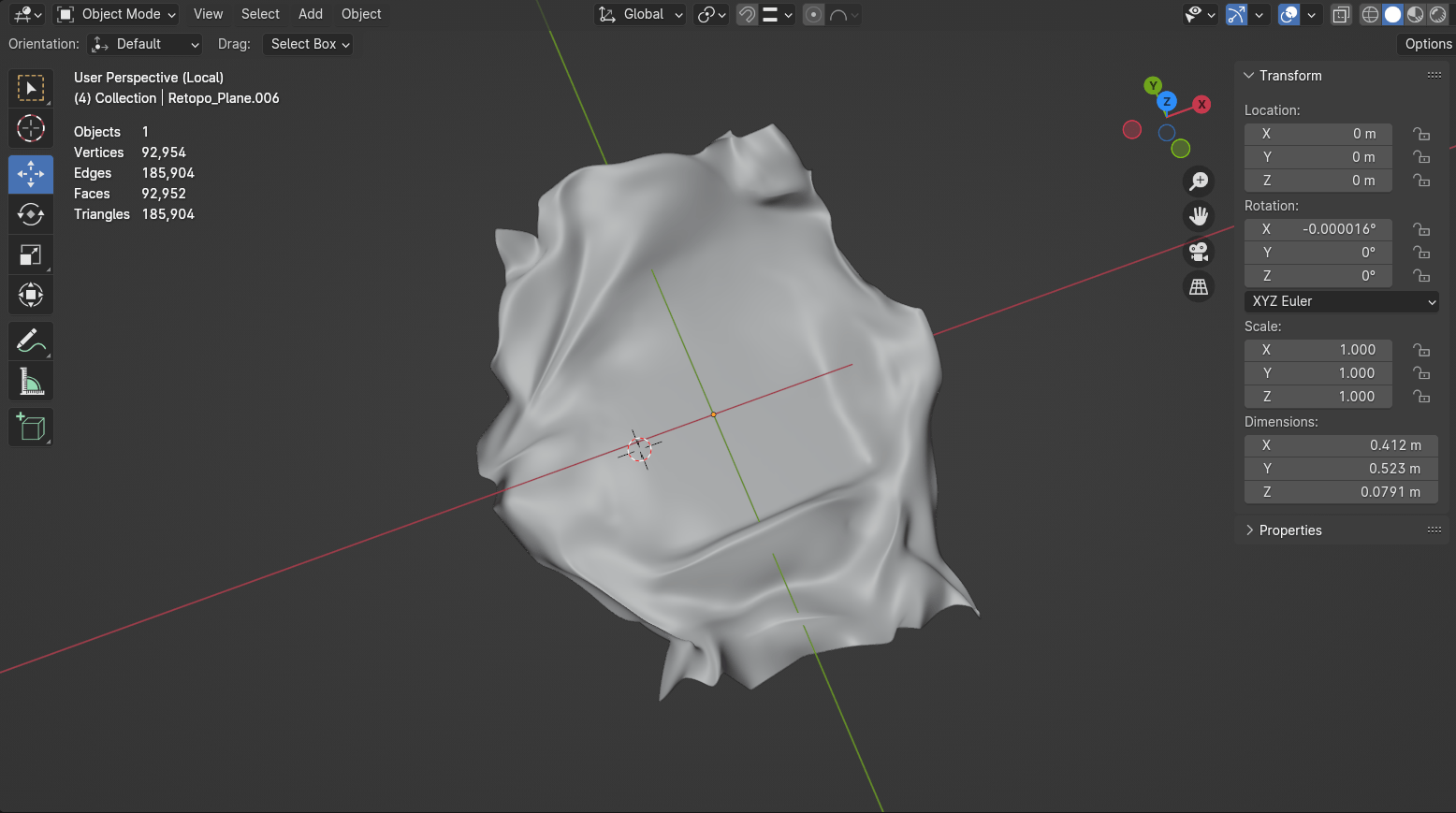The width and height of the screenshot is (1456, 813).
Task: Click the Z axis on the navigation gizmo
Action: 1166,102
